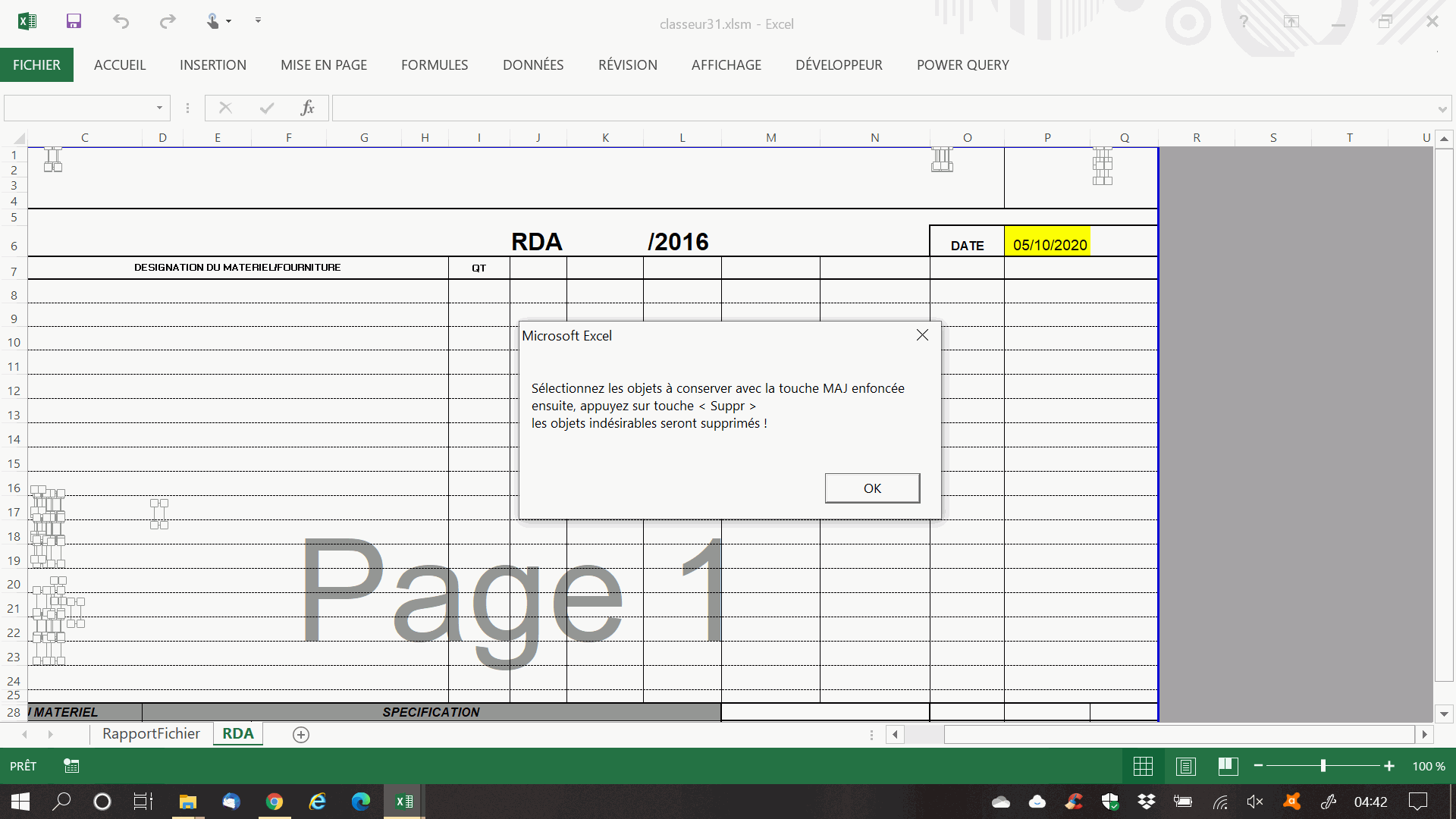Switch to Page Break Preview view
Viewport: 1456px width, 819px height.
click(x=1228, y=766)
